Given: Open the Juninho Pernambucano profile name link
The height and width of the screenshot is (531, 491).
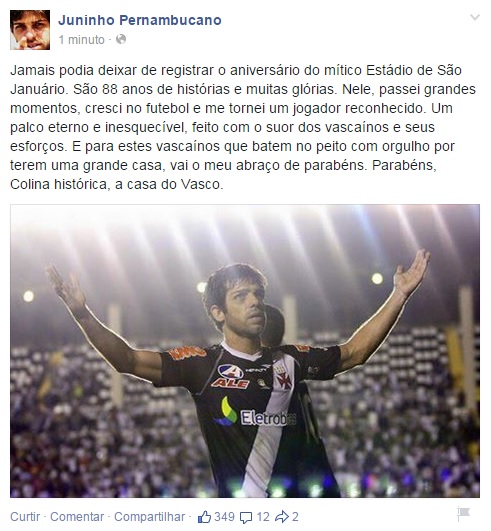Looking at the screenshot, I should [140, 20].
